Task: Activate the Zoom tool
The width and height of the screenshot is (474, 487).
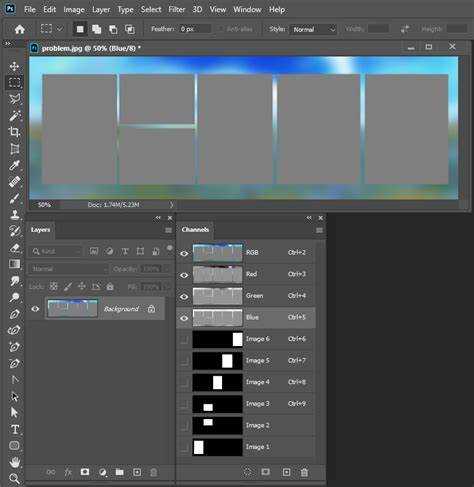Action: [14, 479]
